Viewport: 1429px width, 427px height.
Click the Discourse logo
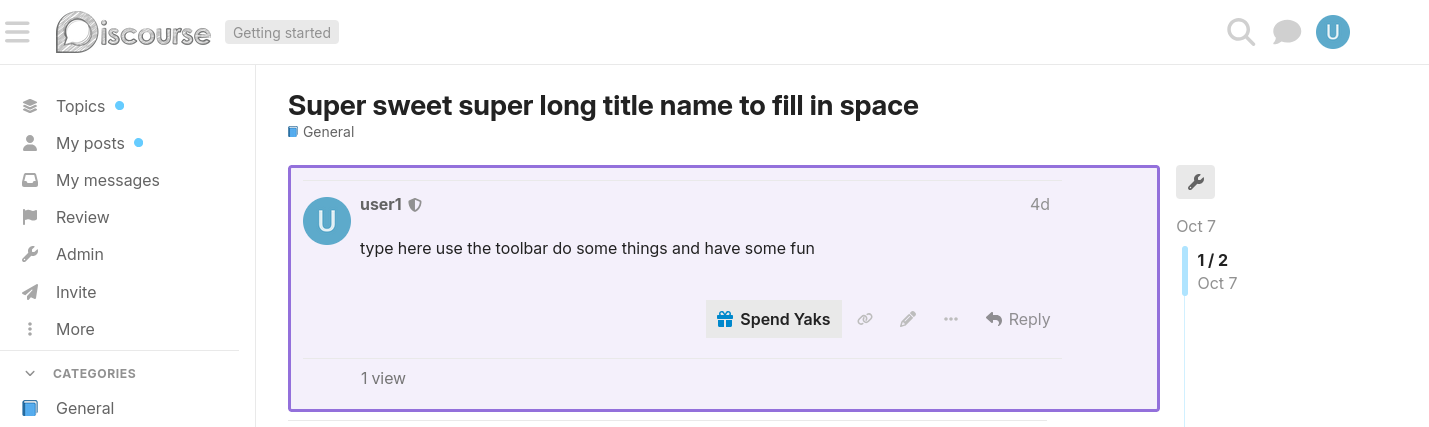click(133, 33)
